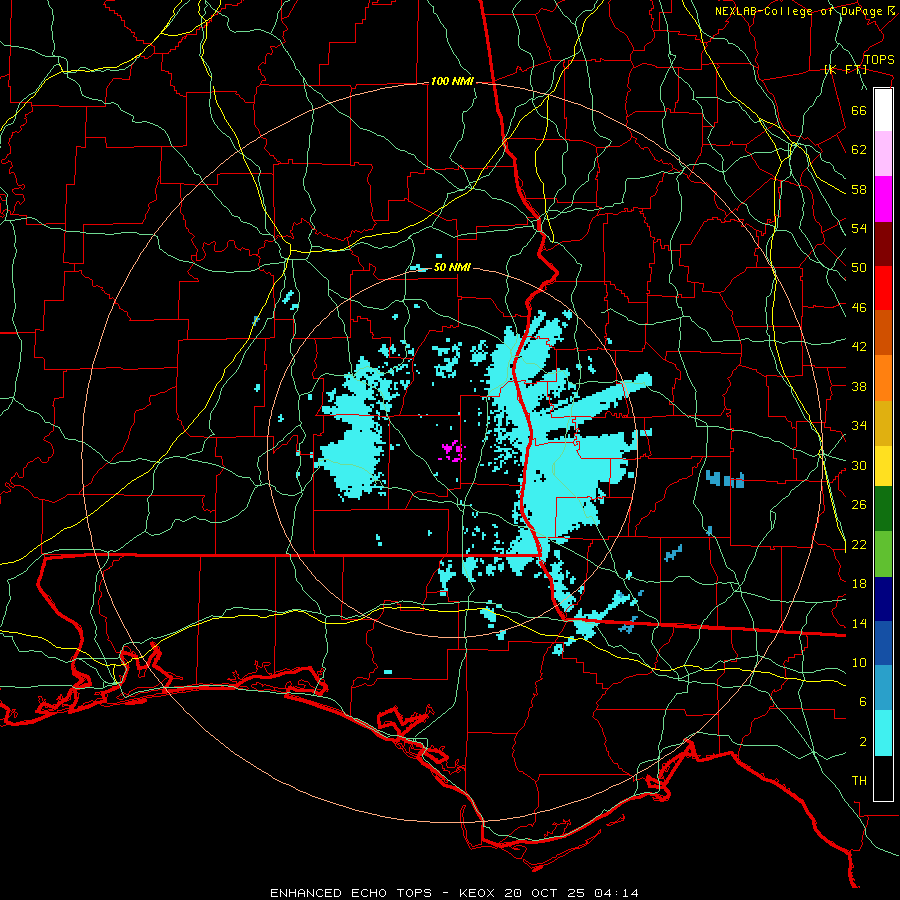Select the dark red legend swatch
The height and width of the screenshot is (900, 900).
pos(883,244)
